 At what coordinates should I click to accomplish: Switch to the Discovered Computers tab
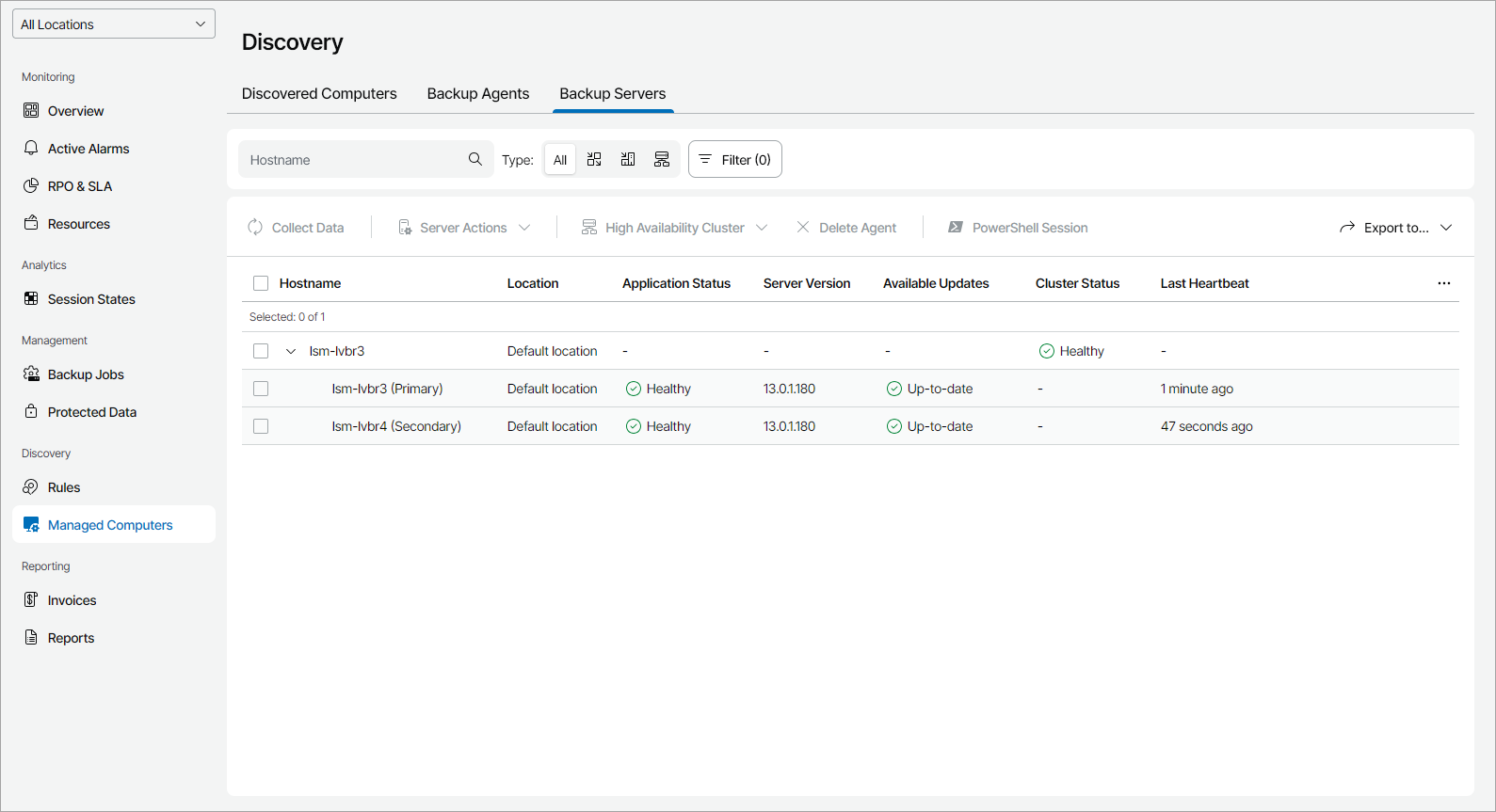[x=319, y=94]
